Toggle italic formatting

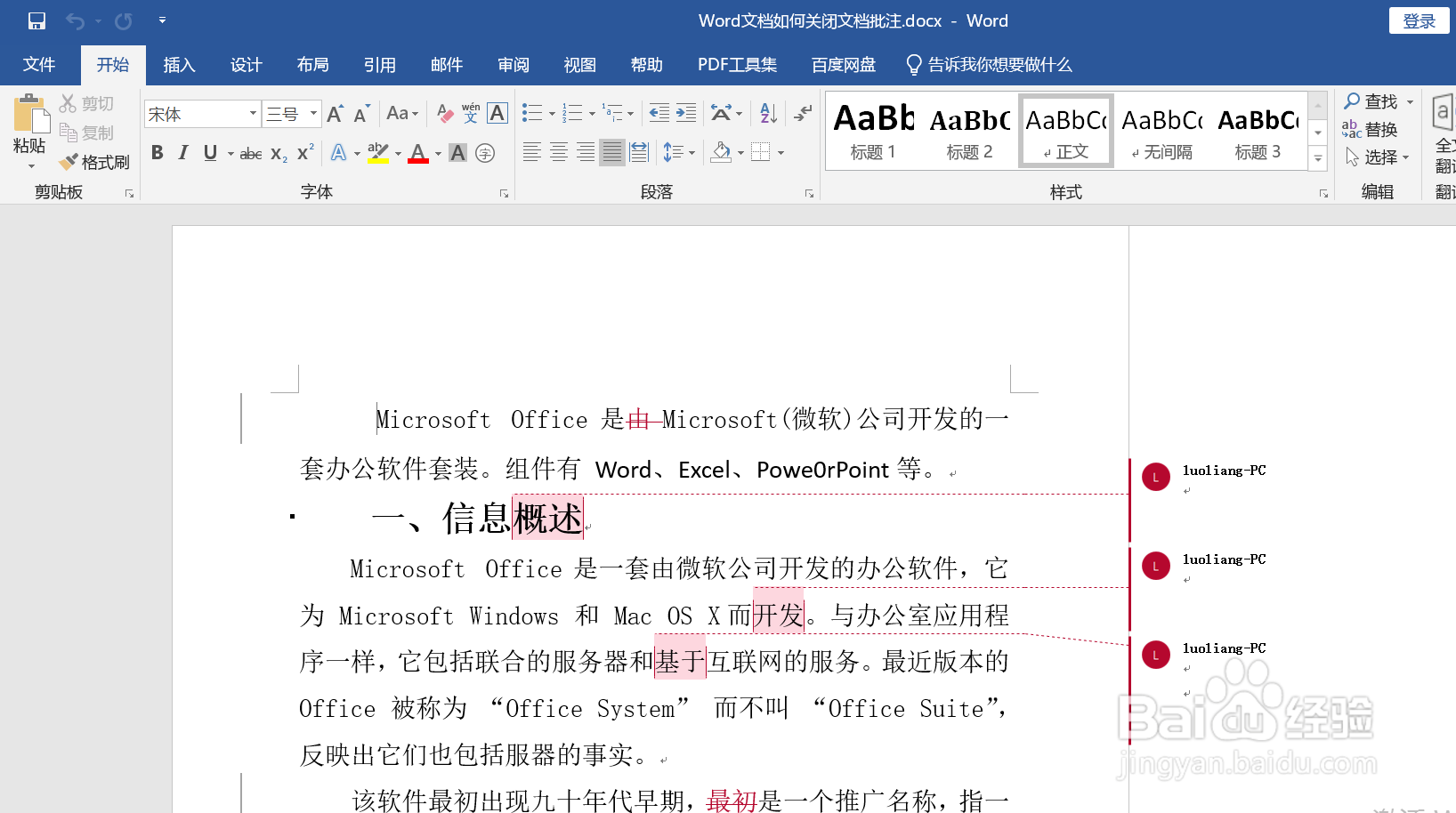(x=183, y=153)
